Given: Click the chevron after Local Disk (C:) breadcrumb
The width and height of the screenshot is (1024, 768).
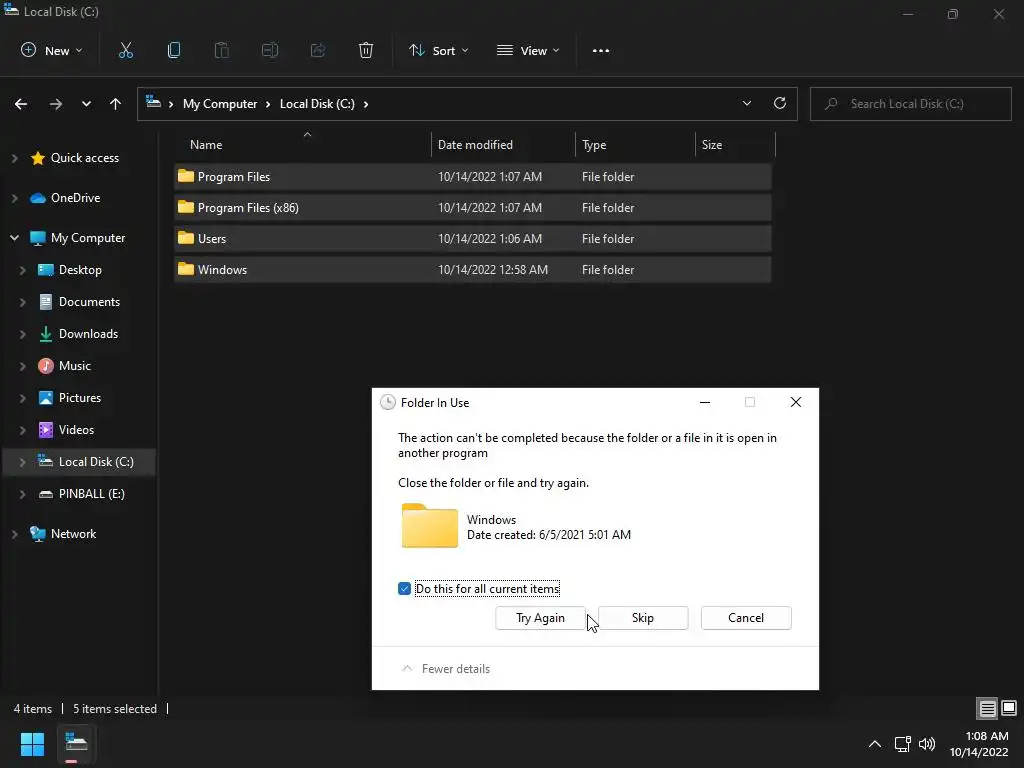Looking at the screenshot, I should 366,104.
